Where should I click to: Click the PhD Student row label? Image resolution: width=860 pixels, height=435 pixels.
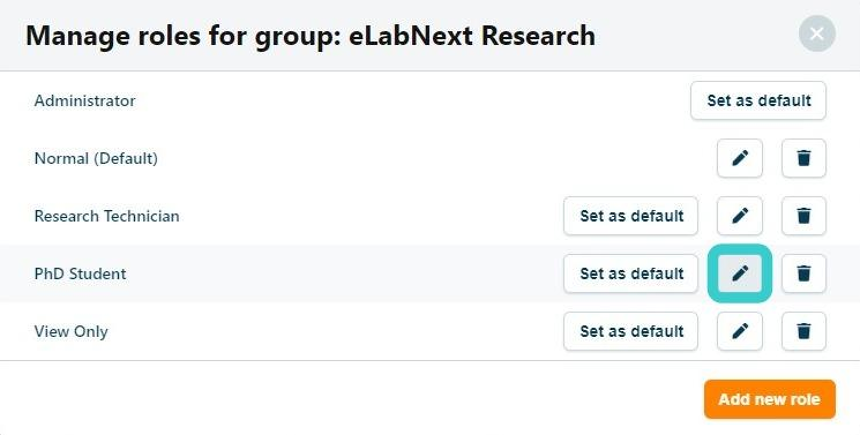(80, 274)
